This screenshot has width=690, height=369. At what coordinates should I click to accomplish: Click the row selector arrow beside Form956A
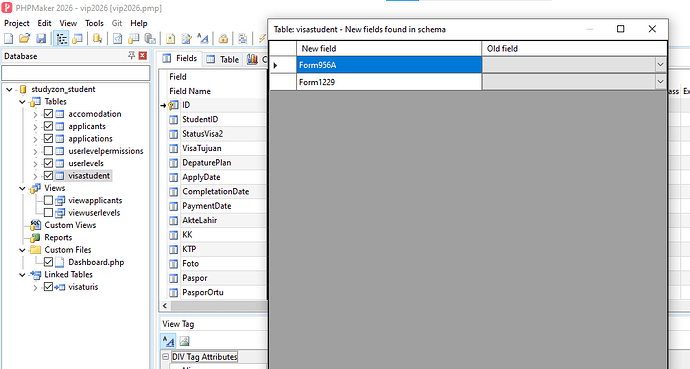pos(283,65)
